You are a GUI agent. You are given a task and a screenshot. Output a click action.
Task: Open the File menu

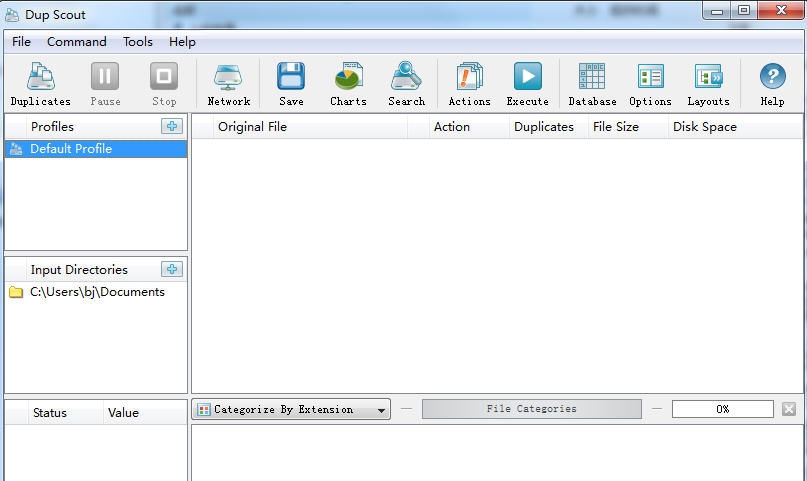[x=21, y=42]
